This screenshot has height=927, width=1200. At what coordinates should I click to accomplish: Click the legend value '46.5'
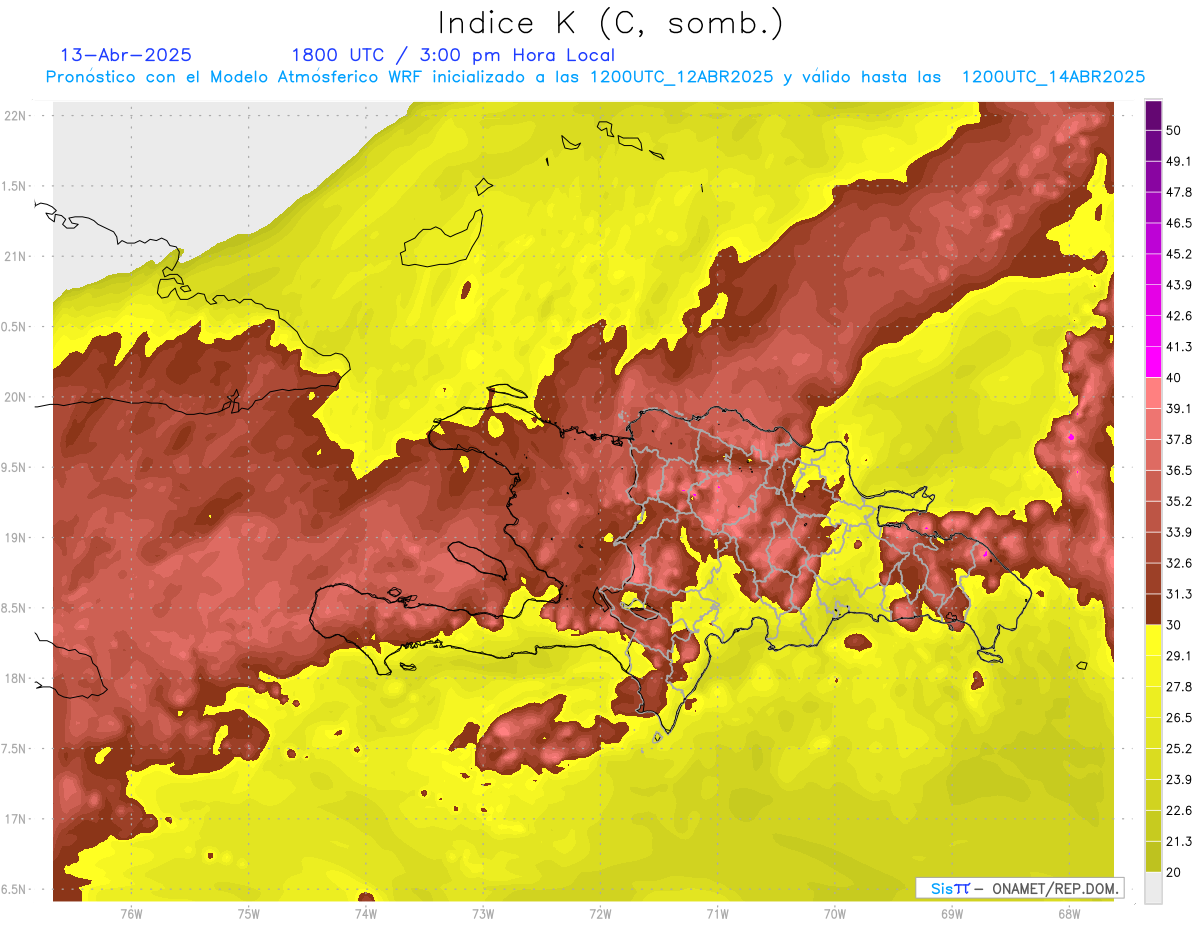click(1179, 223)
